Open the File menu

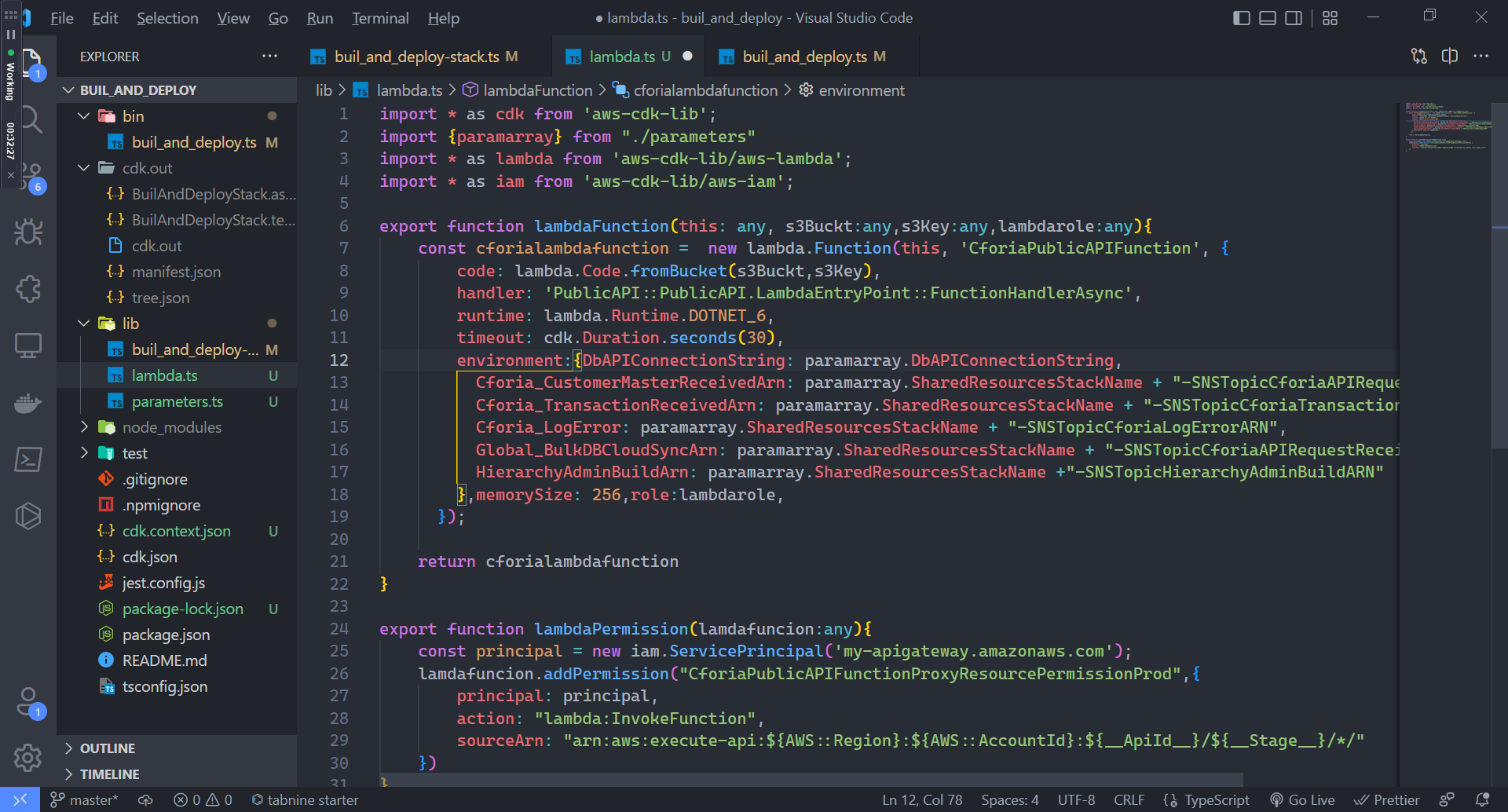click(61, 18)
